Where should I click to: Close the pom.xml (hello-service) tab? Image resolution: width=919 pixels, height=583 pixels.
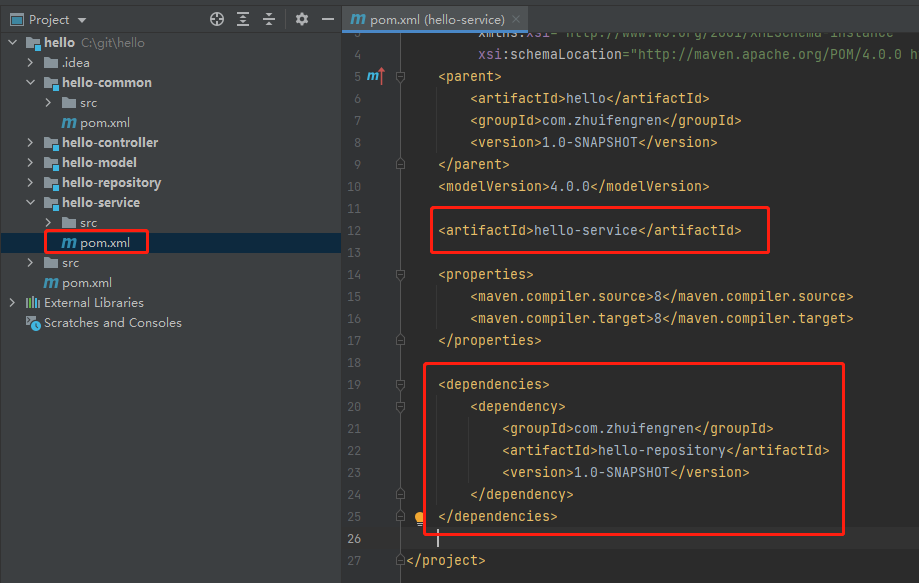[516, 19]
